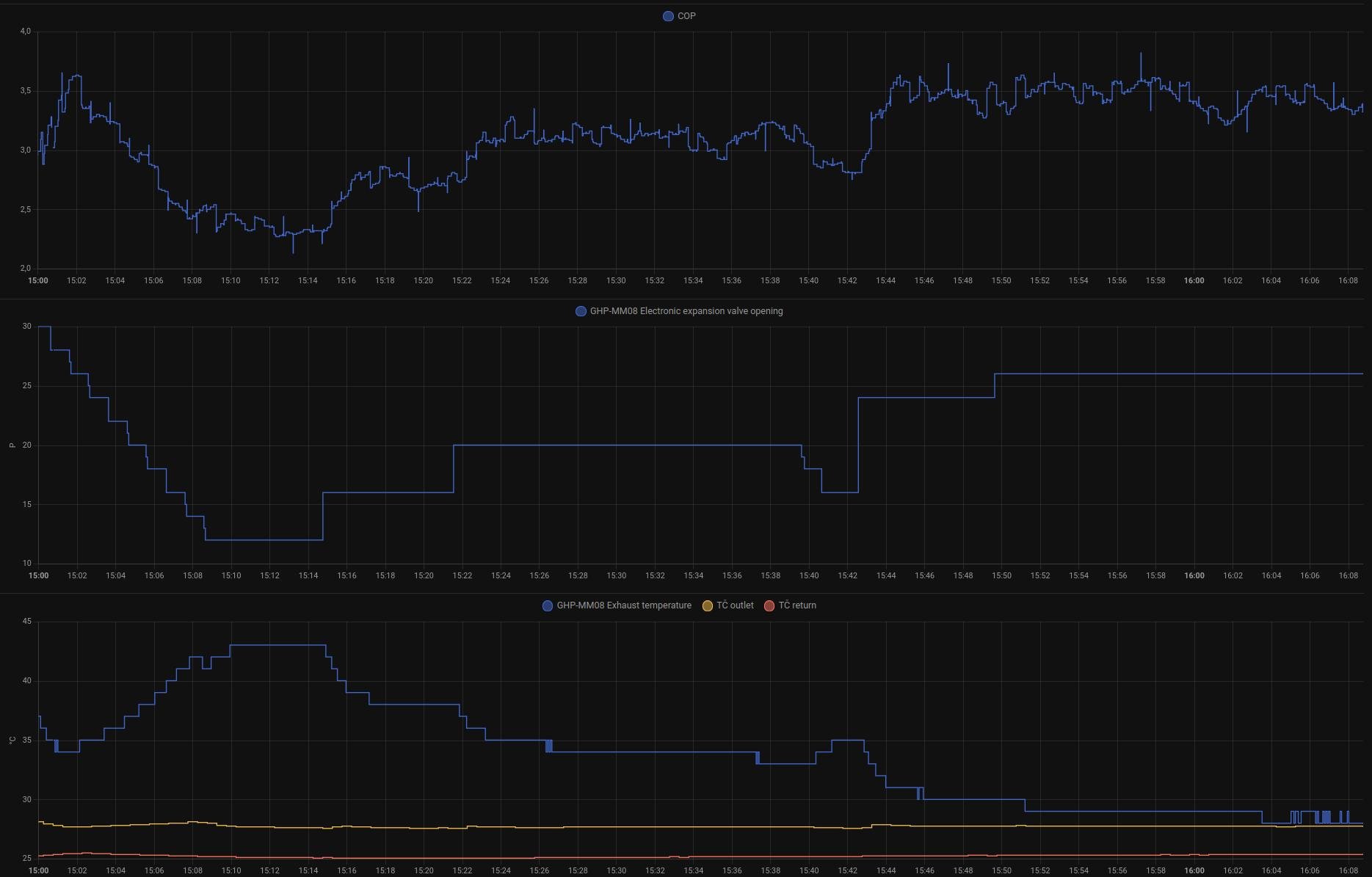The image size is (1372, 877).
Task: Click the expansion valve legend color dot
Action: 581,311
